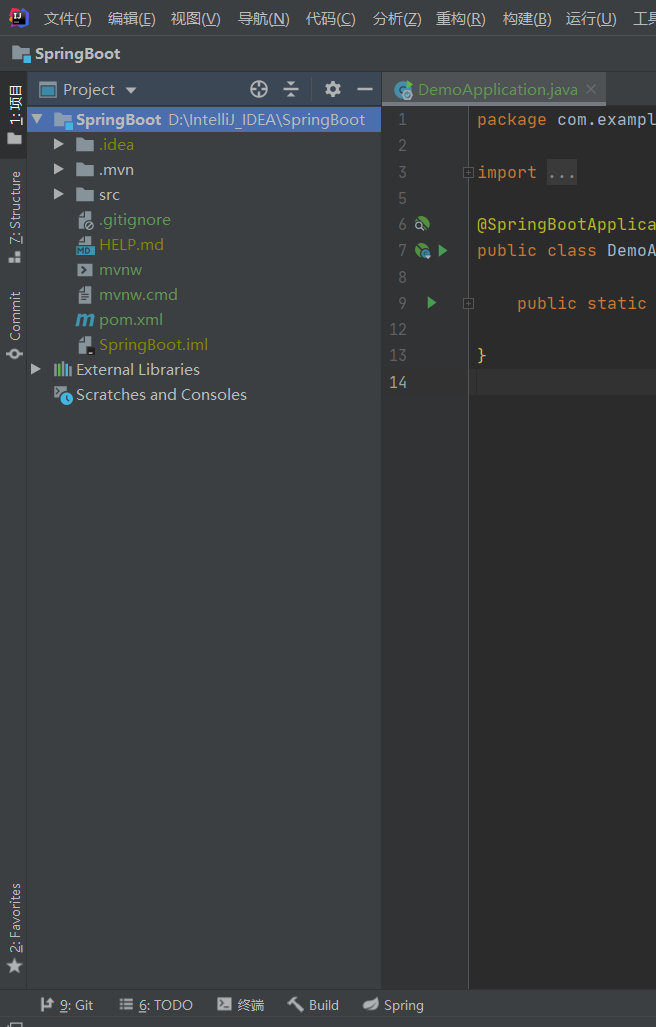The width and height of the screenshot is (656, 1027).
Task: Select pom.xml in the project tree
Action: click(131, 320)
